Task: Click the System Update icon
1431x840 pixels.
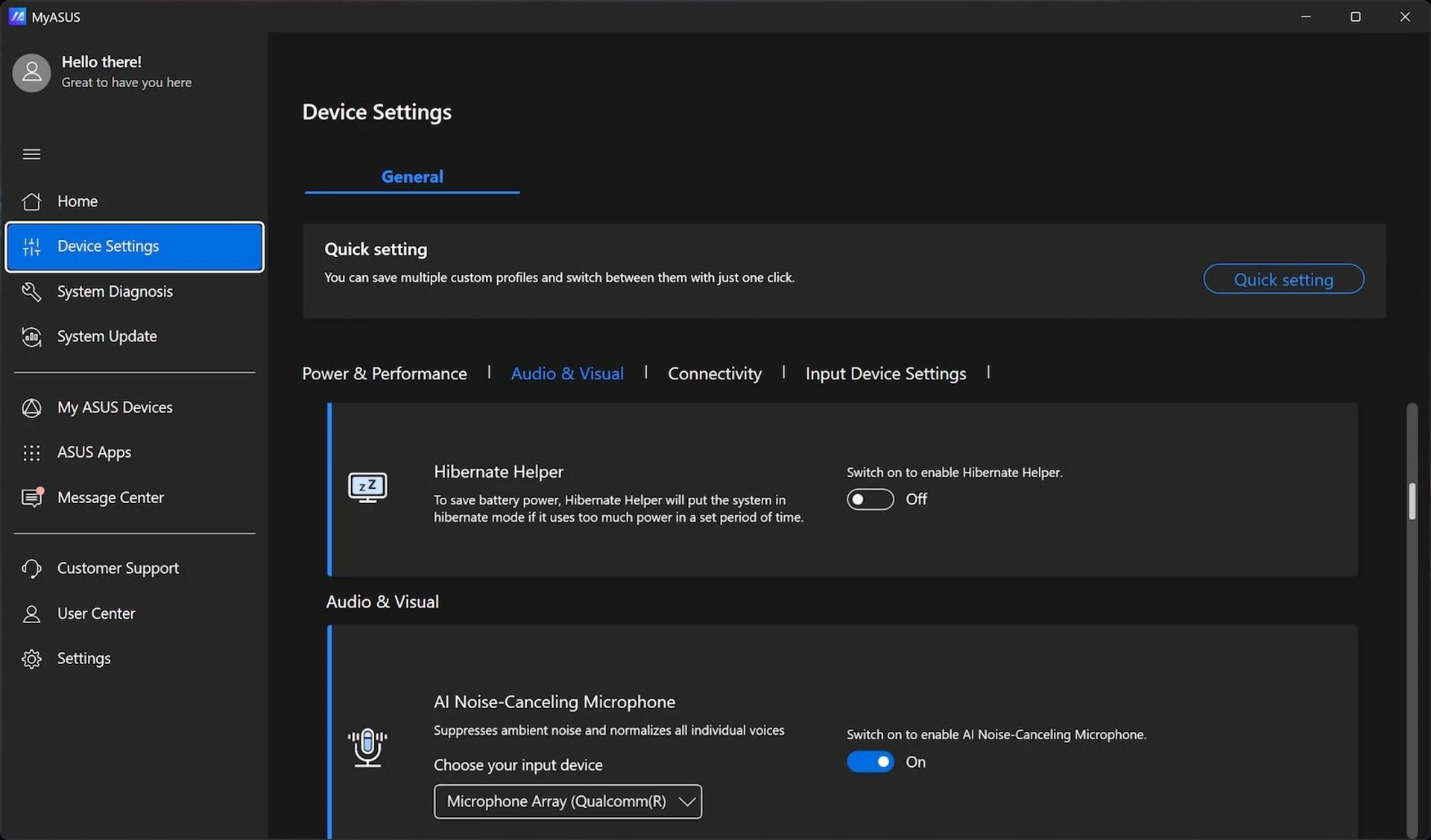Action: 31,337
